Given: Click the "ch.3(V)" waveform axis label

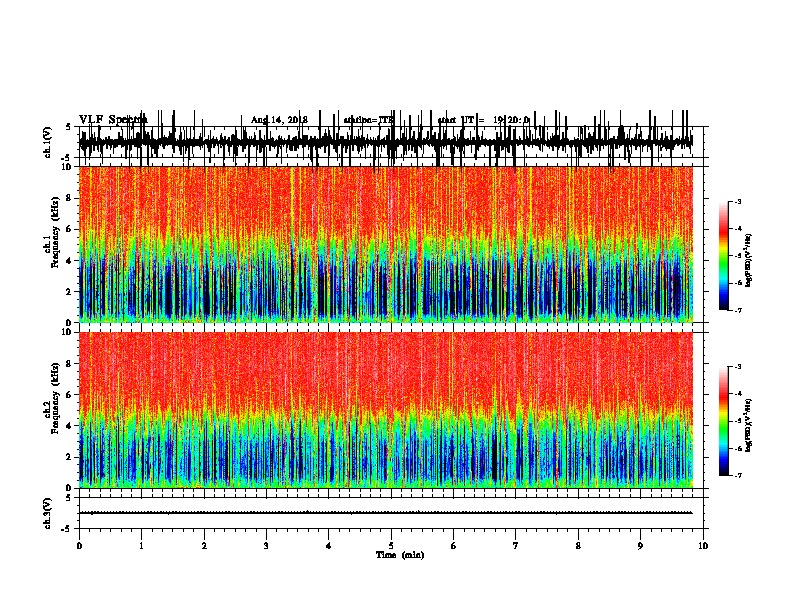Looking at the screenshot, I should tap(47, 513).
